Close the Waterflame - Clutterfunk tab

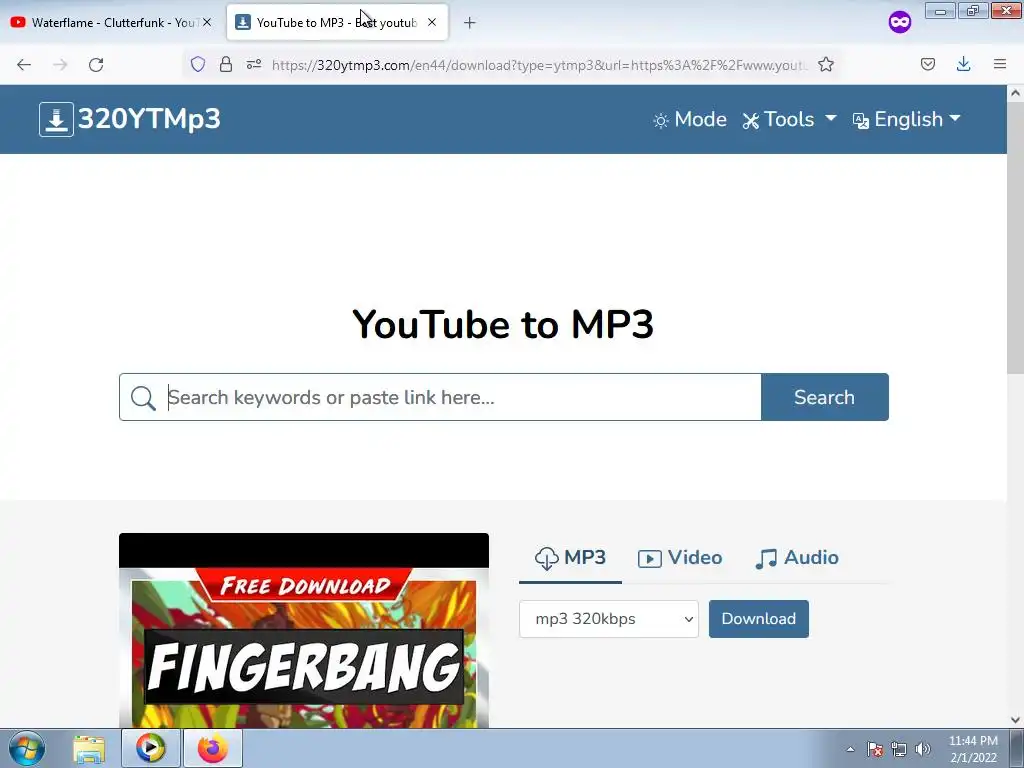207,22
